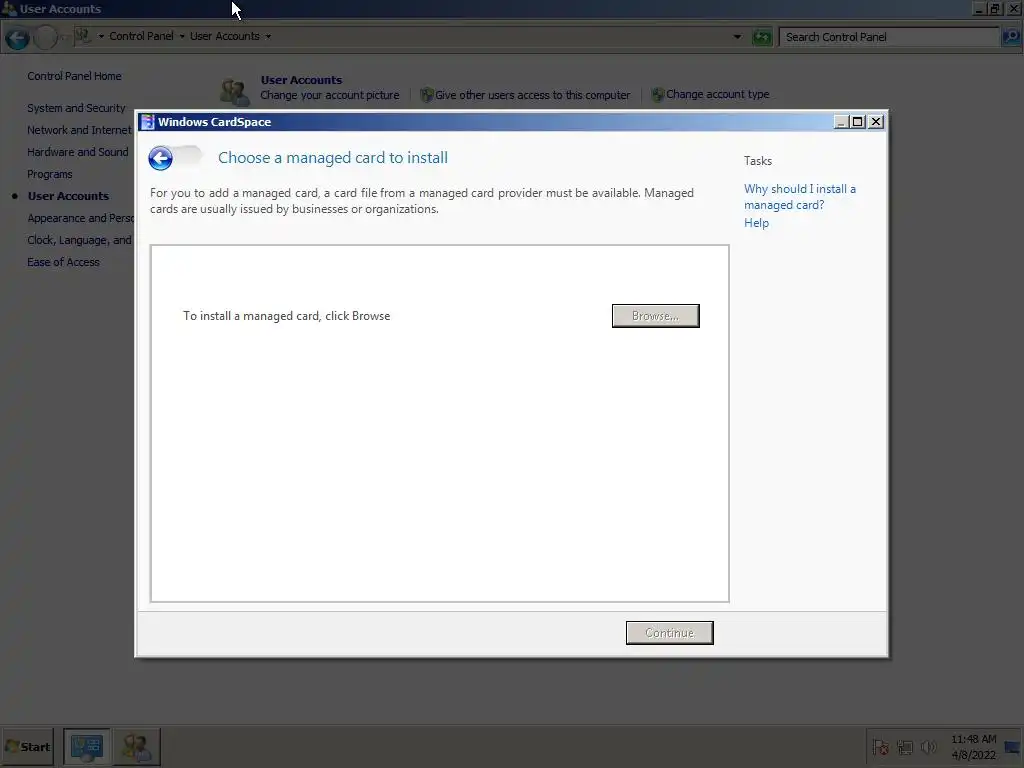Click the shield icon before Give other users
1024x768 pixels.
426,95
